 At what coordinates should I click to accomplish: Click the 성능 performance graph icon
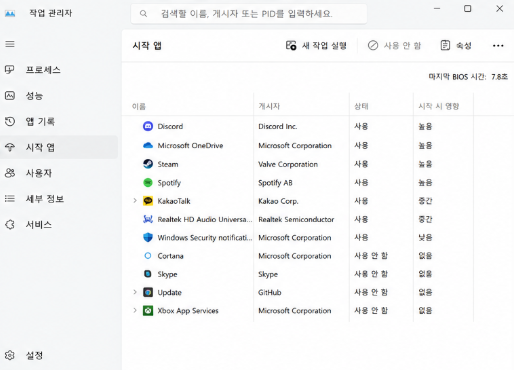10,96
